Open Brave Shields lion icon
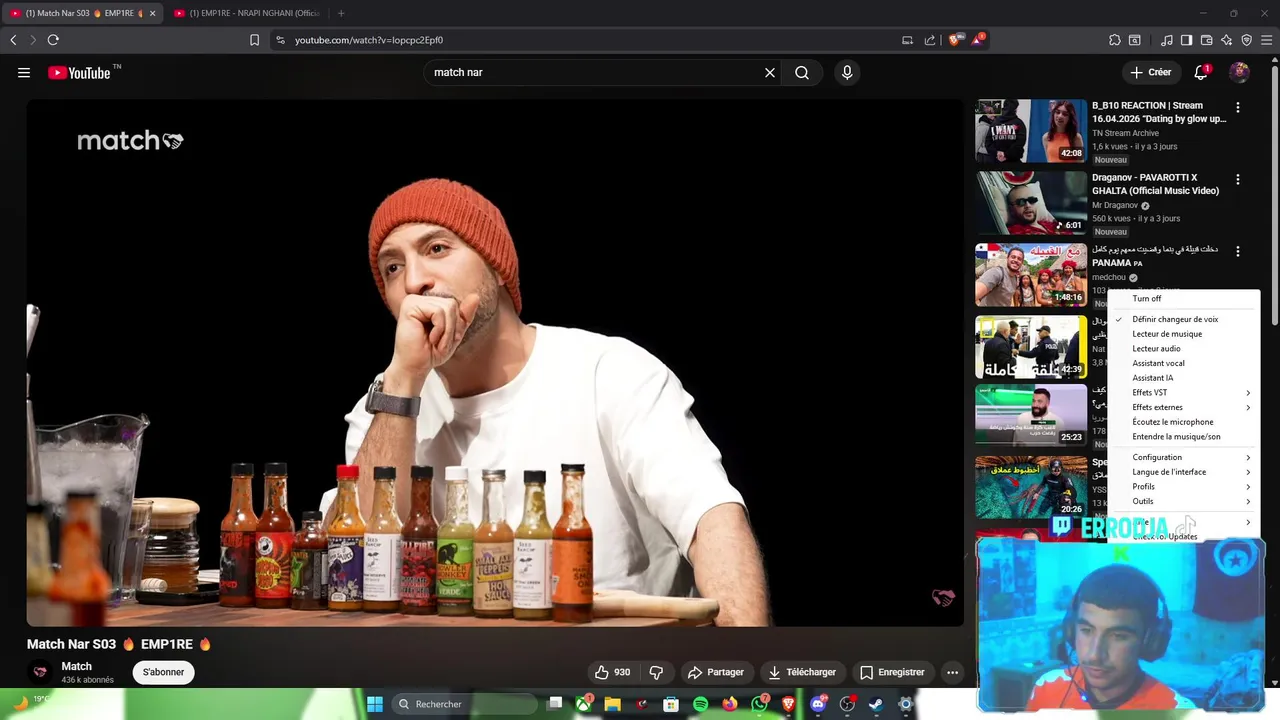This screenshot has height=720, width=1280. click(x=955, y=40)
